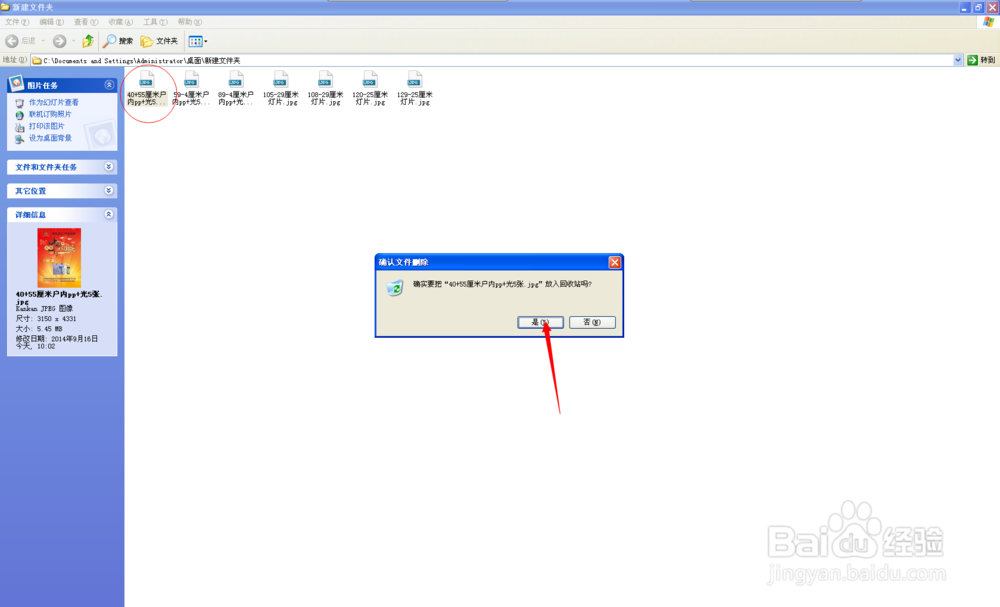Click the 是 (Yes) button to confirm deletion
This screenshot has height=607, width=1000.
pos(540,322)
